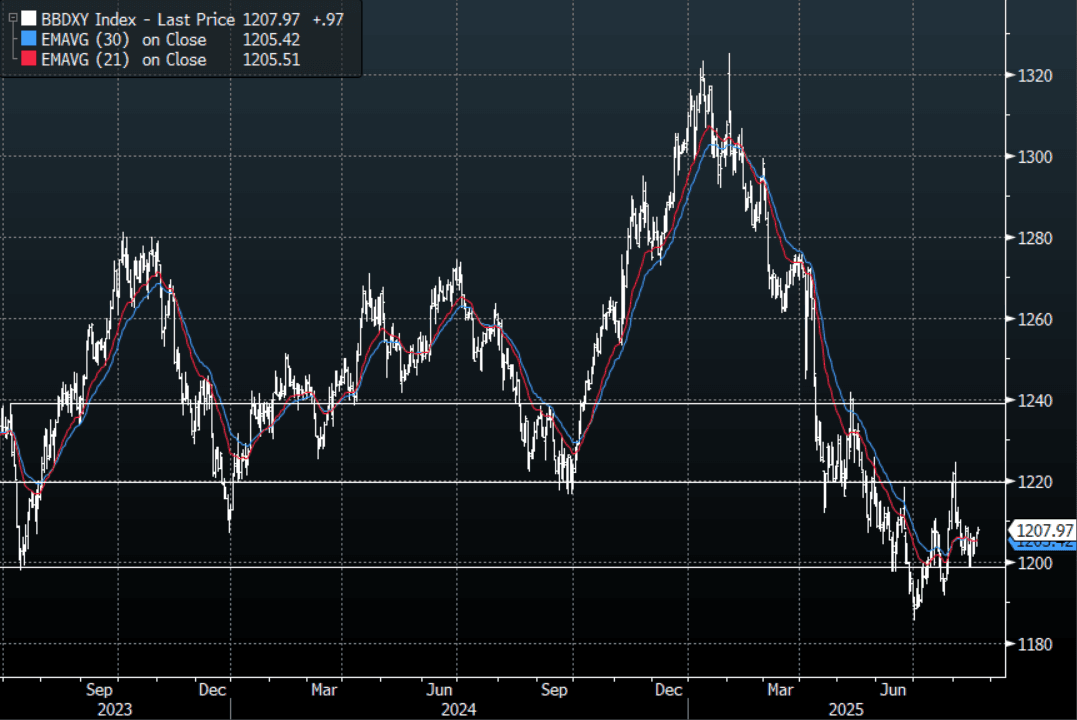The width and height of the screenshot is (1077, 720).
Task: Click the 1207.97 last price tag on the axis
Action: [1044, 530]
